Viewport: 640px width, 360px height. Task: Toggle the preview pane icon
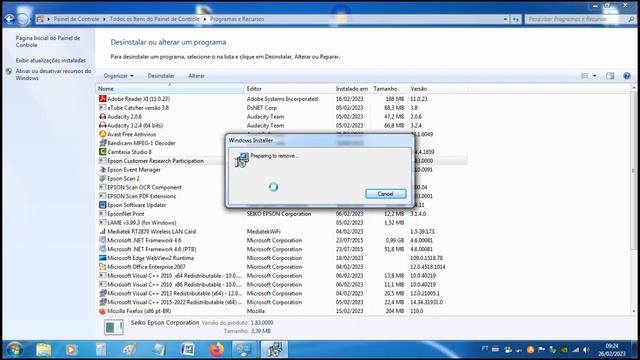pos(610,76)
